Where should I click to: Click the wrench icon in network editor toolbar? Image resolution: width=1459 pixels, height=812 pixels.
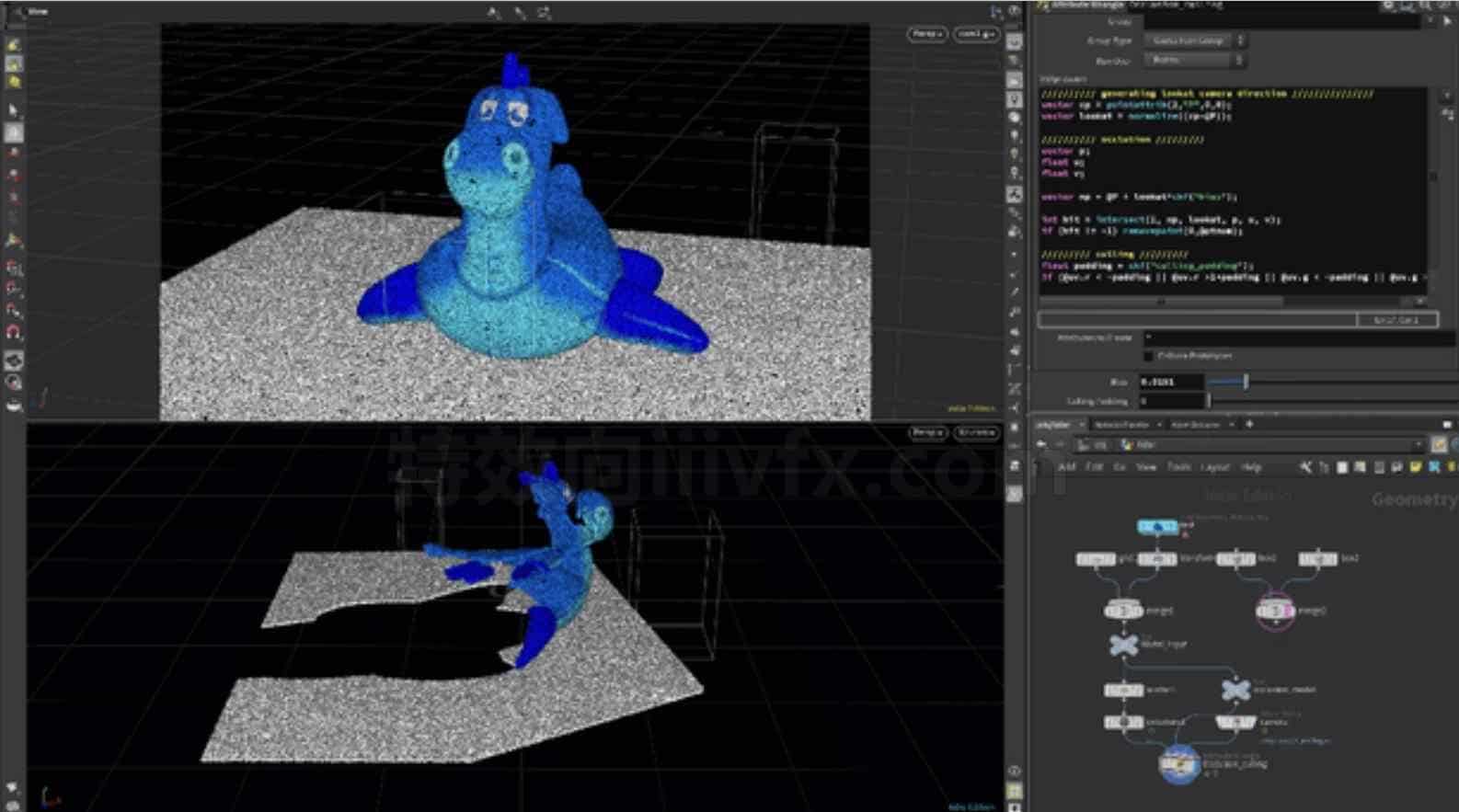point(1305,467)
